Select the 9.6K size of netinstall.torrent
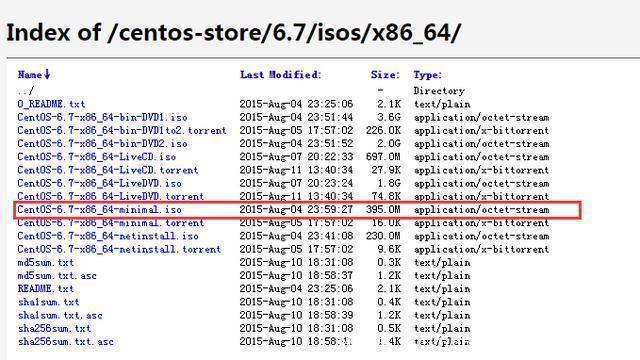Image resolution: width=640 pixels, height=360 pixels. point(389,249)
